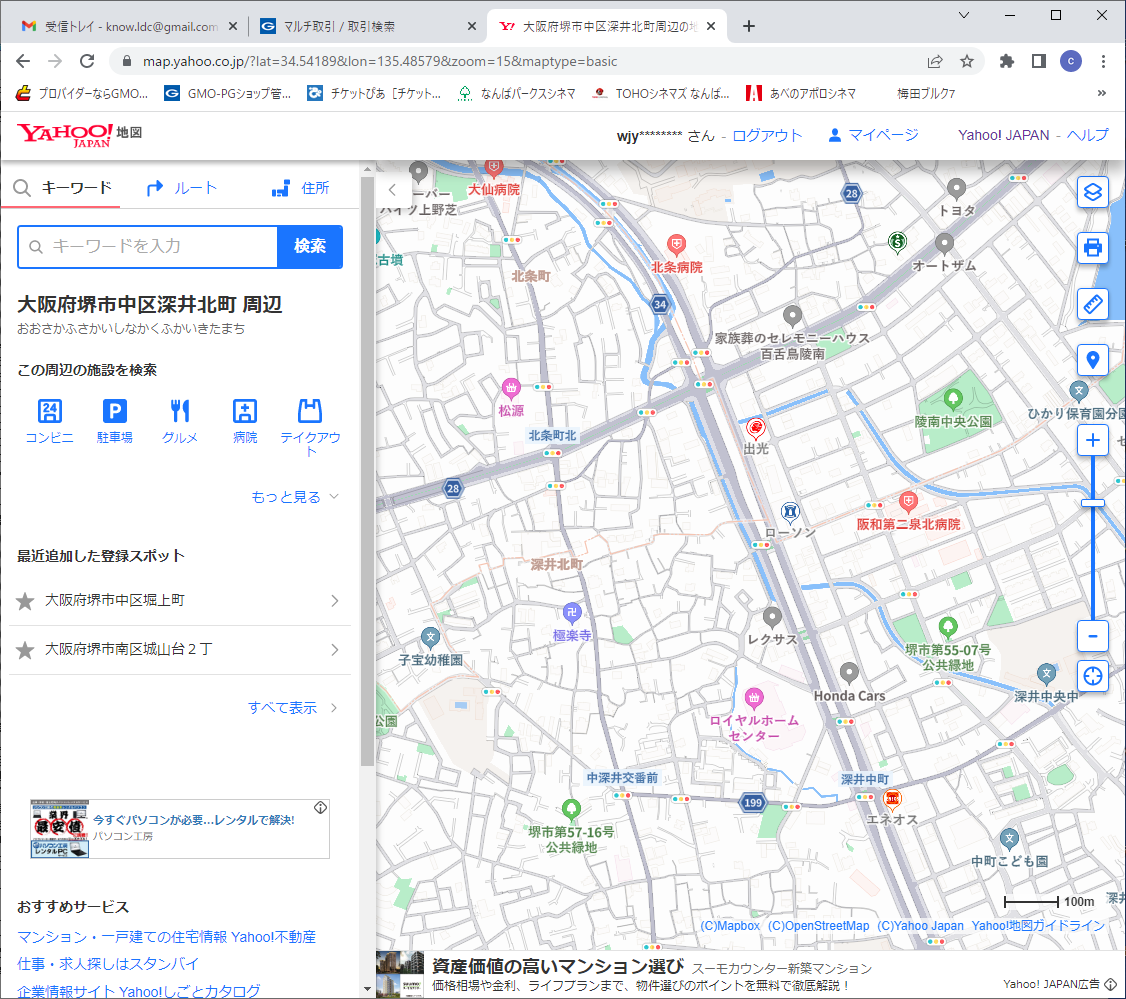Select the distance ruler tool
The width and height of the screenshot is (1126, 999).
(1092, 304)
